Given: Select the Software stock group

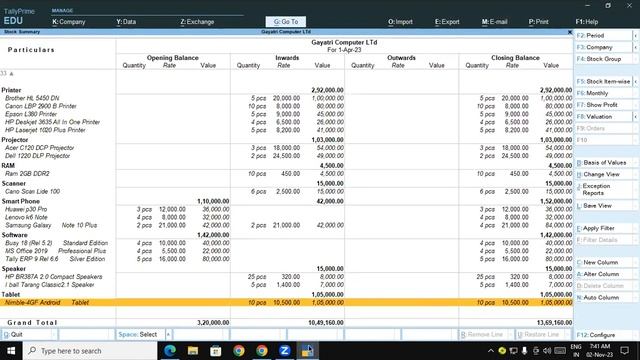Looking at the screenshot, I should coord(15,235).
